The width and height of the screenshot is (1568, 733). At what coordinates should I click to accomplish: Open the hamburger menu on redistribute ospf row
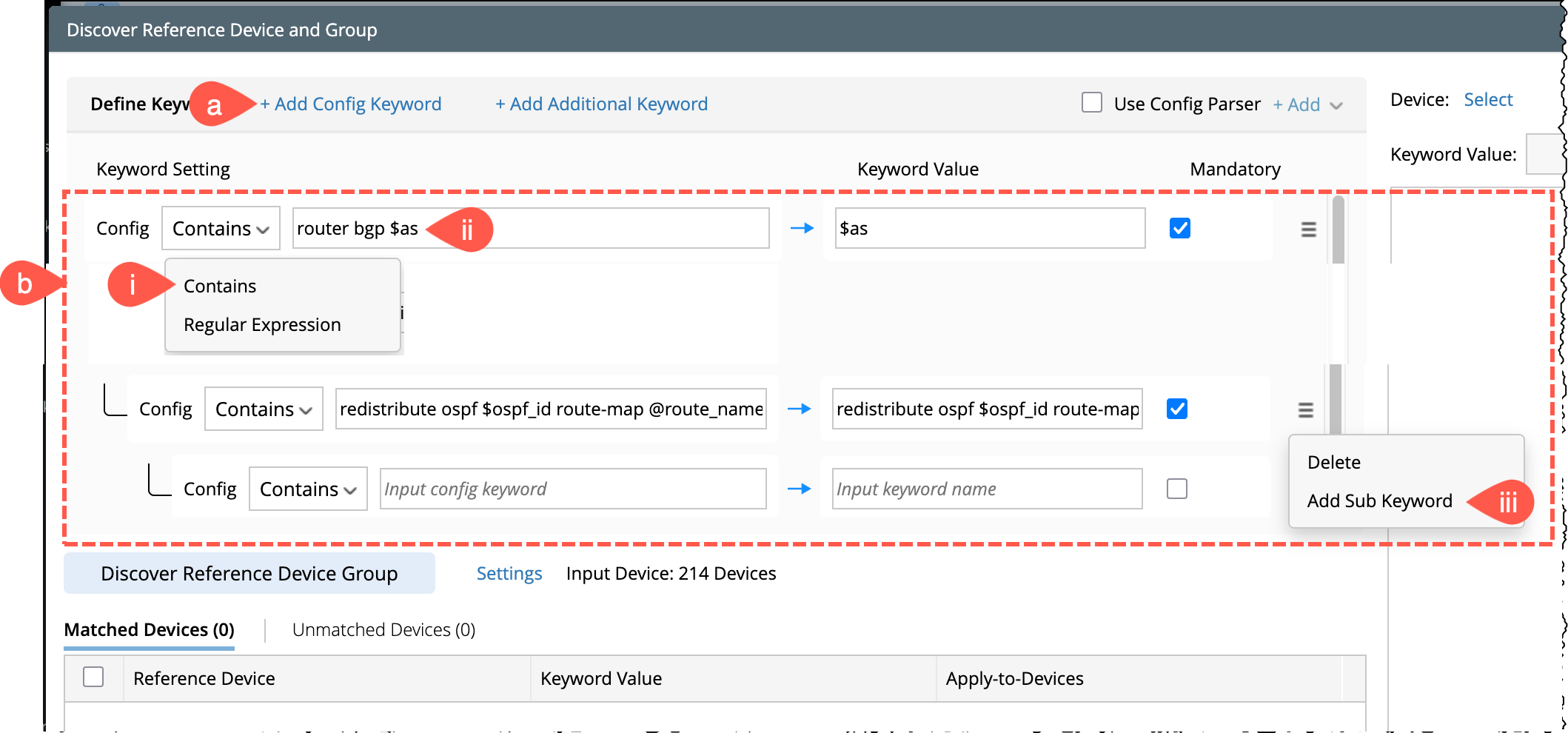[x=1305, y=410]
